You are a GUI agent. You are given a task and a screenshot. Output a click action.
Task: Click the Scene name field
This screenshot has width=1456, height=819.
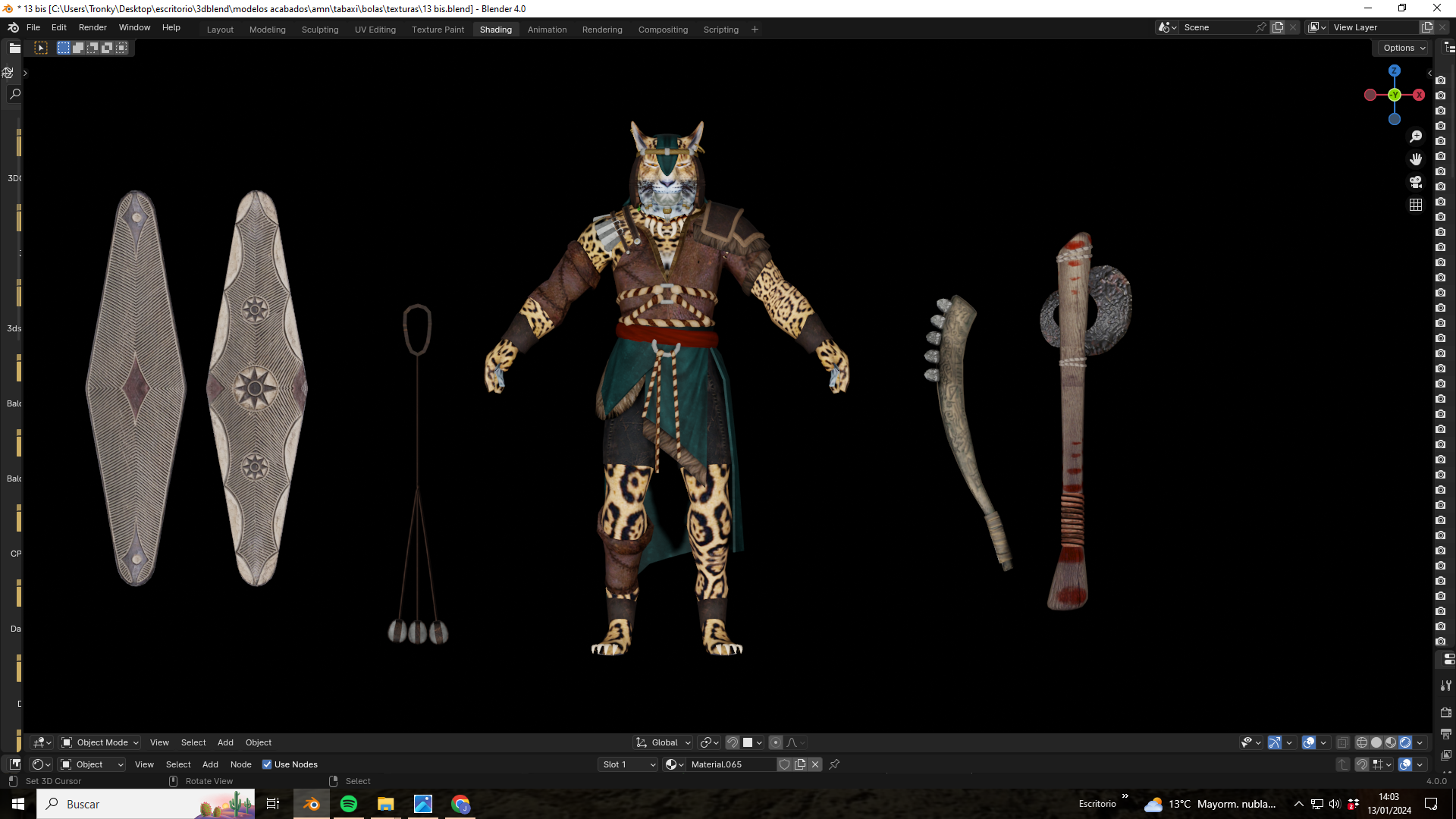pos(1217,27)
